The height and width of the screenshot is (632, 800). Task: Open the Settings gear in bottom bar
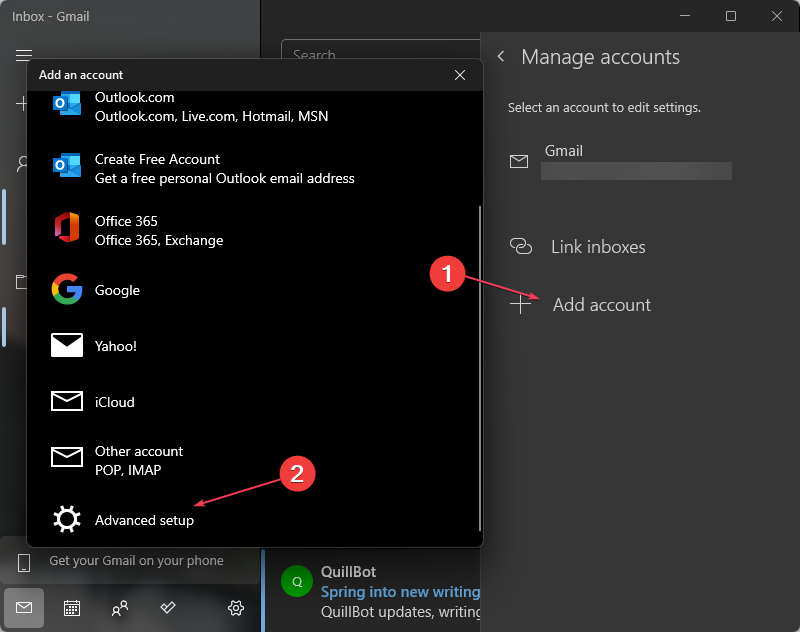point(236,607)
